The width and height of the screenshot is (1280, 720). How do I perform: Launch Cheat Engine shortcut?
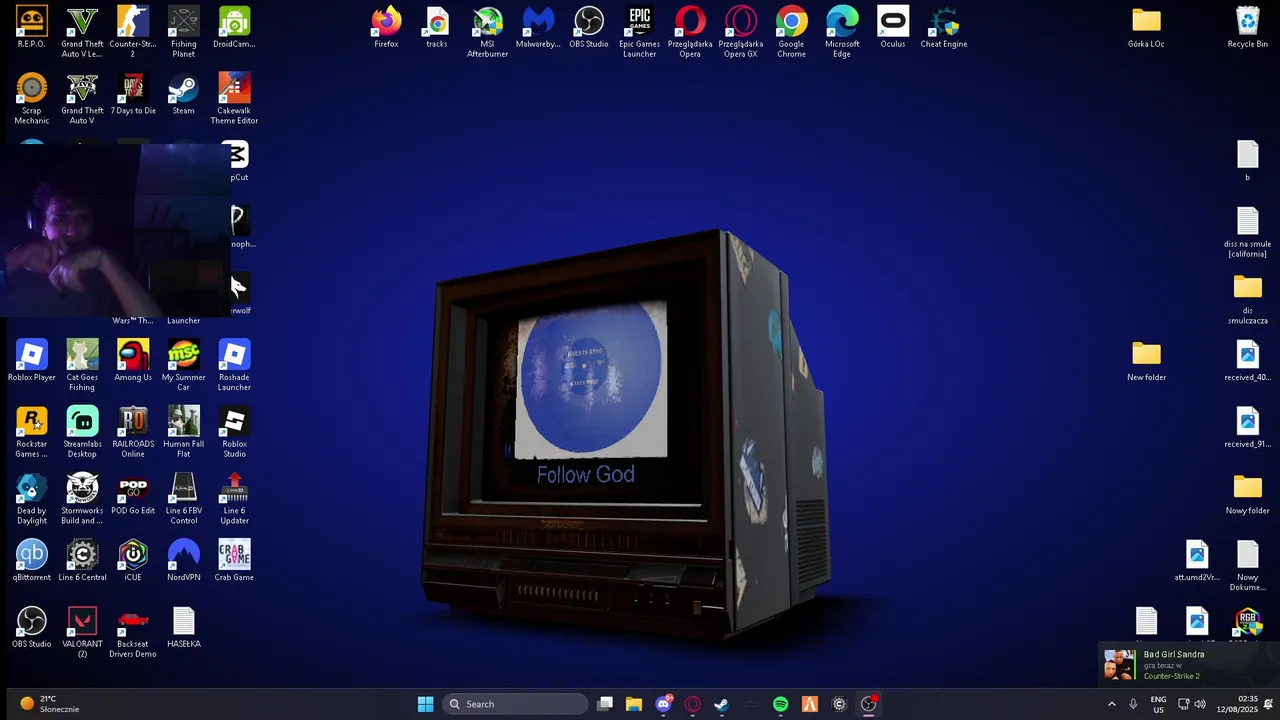[944, 27]
